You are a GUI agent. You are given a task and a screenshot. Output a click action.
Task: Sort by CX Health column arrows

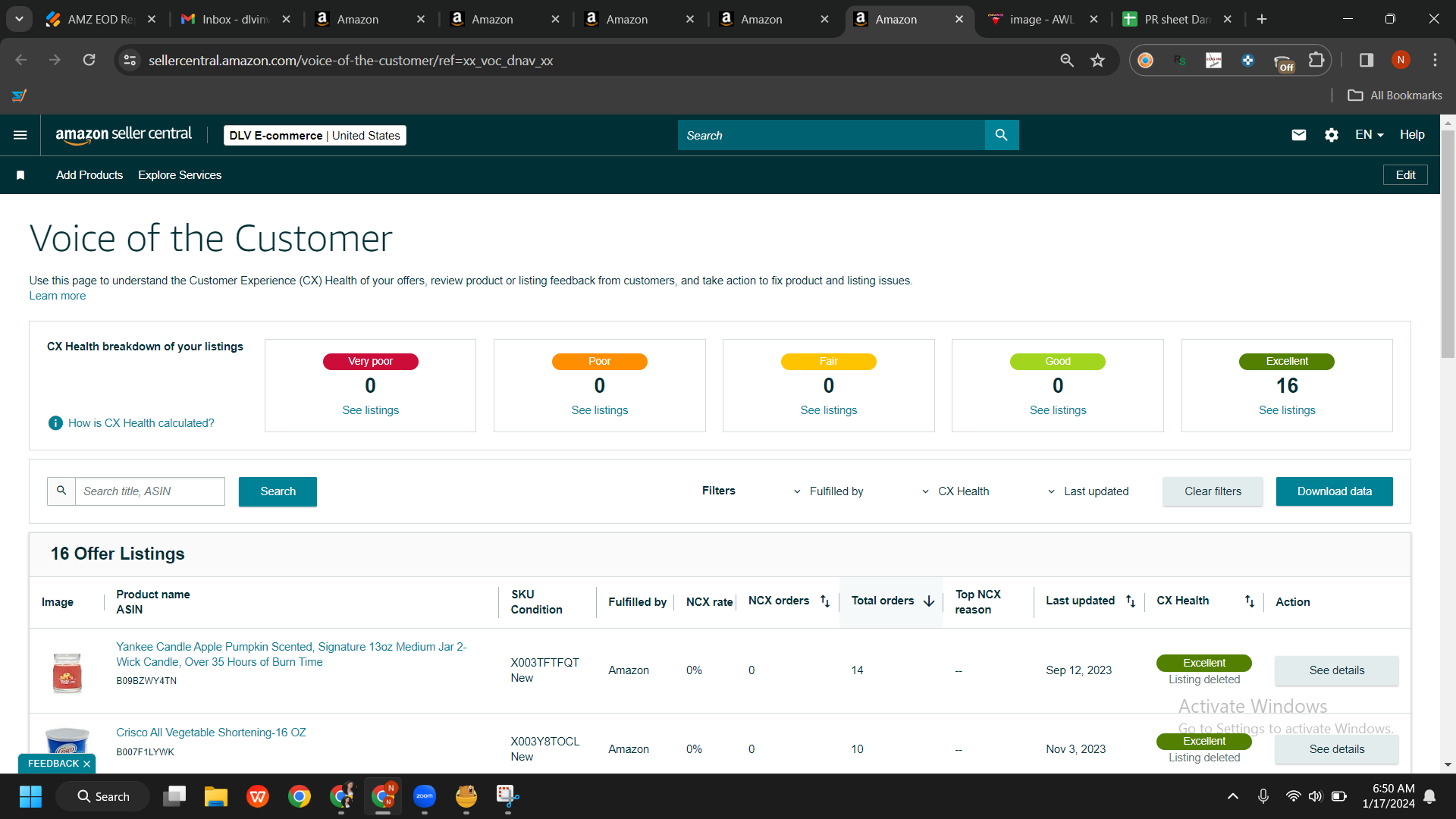(1250, 601)
